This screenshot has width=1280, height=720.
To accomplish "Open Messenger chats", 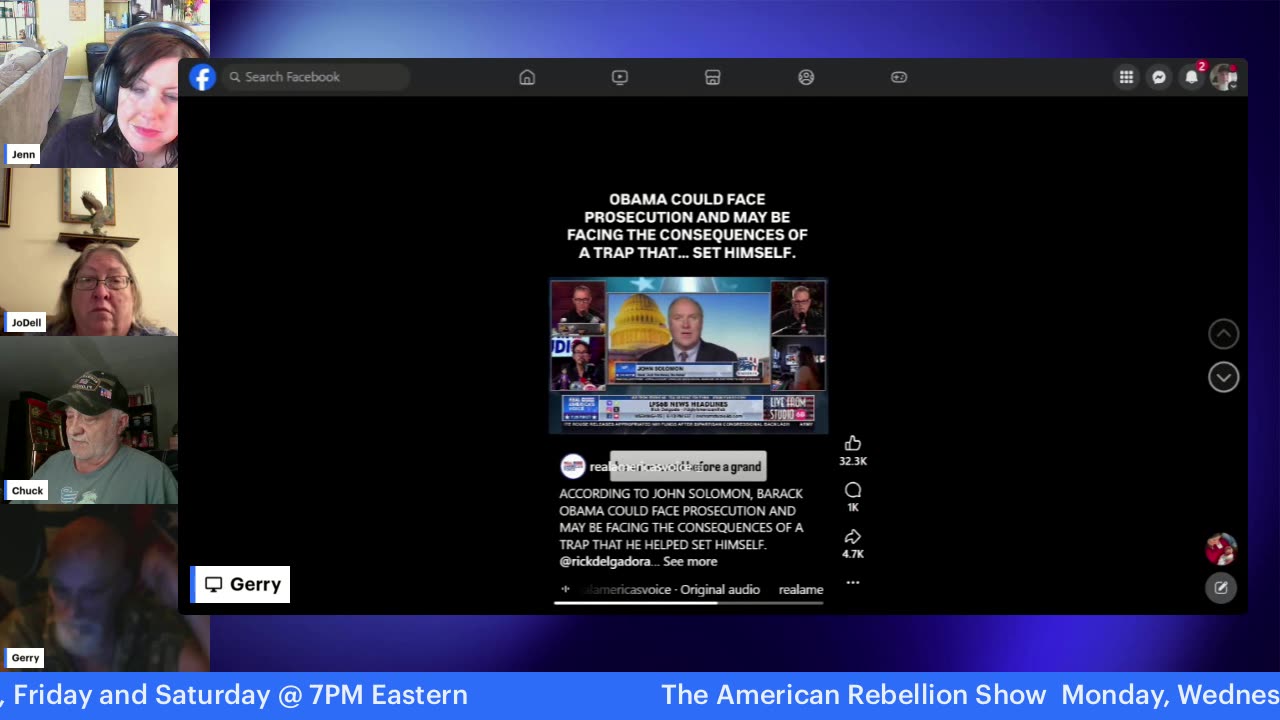I will (x=1159, y=77).
